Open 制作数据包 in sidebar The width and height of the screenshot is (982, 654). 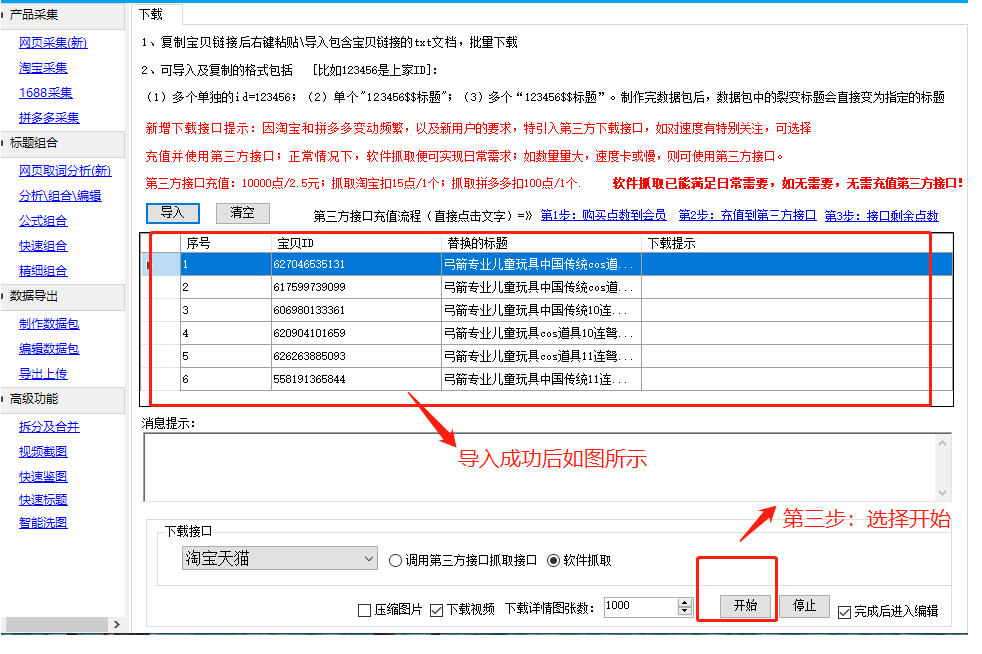point(49,324)
